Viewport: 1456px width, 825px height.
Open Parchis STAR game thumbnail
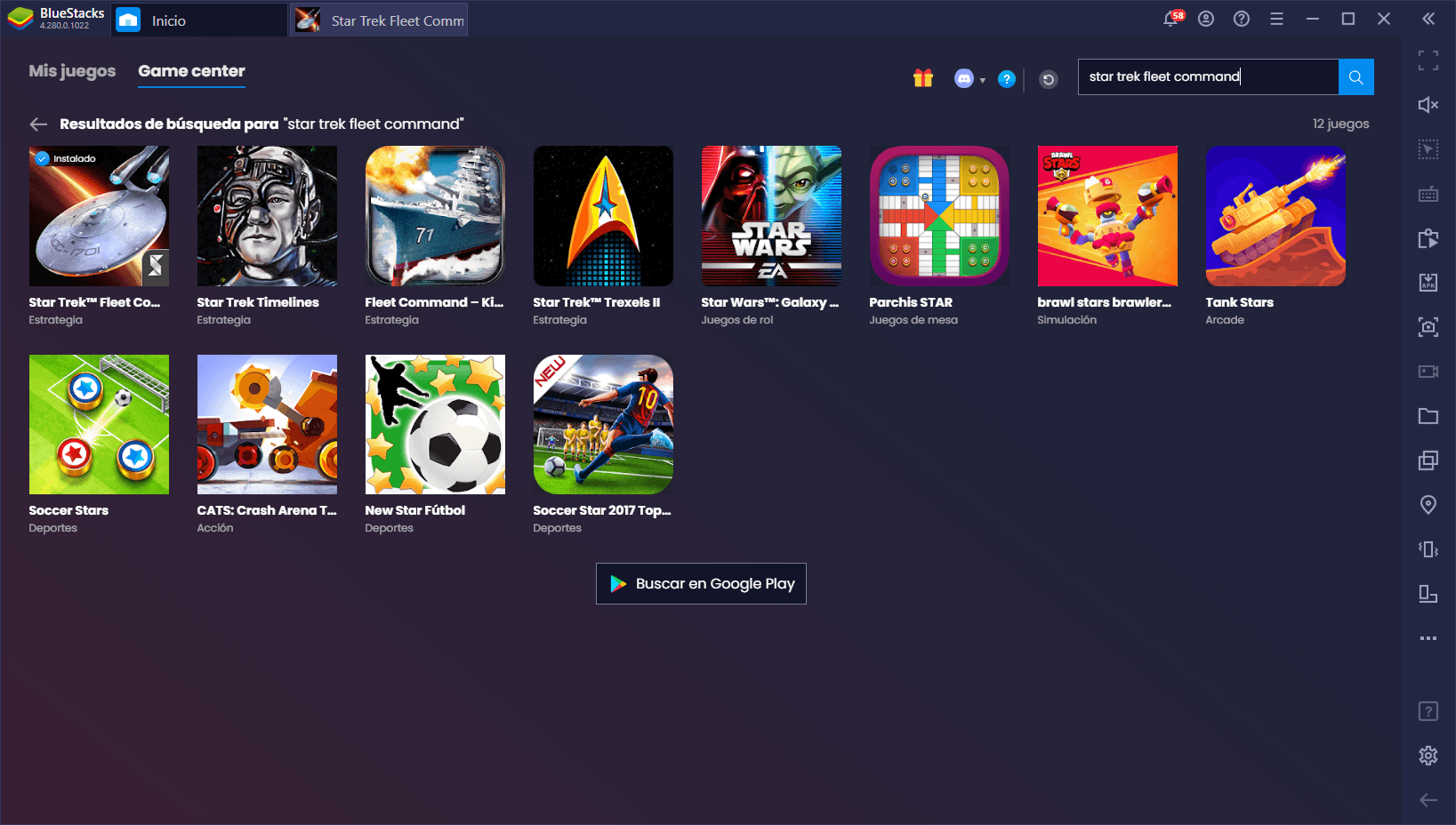939,216
